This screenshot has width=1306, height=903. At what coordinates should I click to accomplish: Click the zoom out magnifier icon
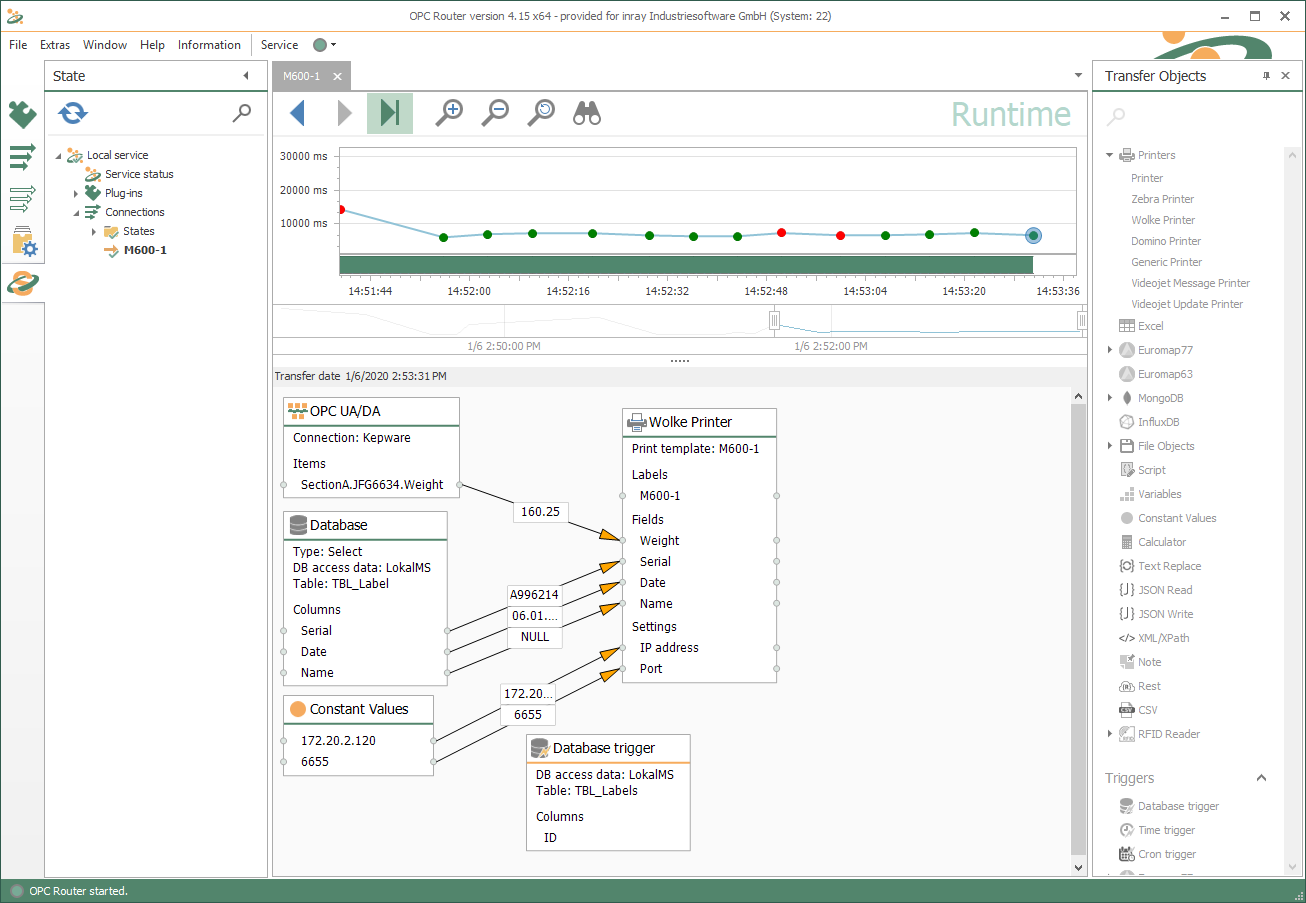(x=495, y=113)
